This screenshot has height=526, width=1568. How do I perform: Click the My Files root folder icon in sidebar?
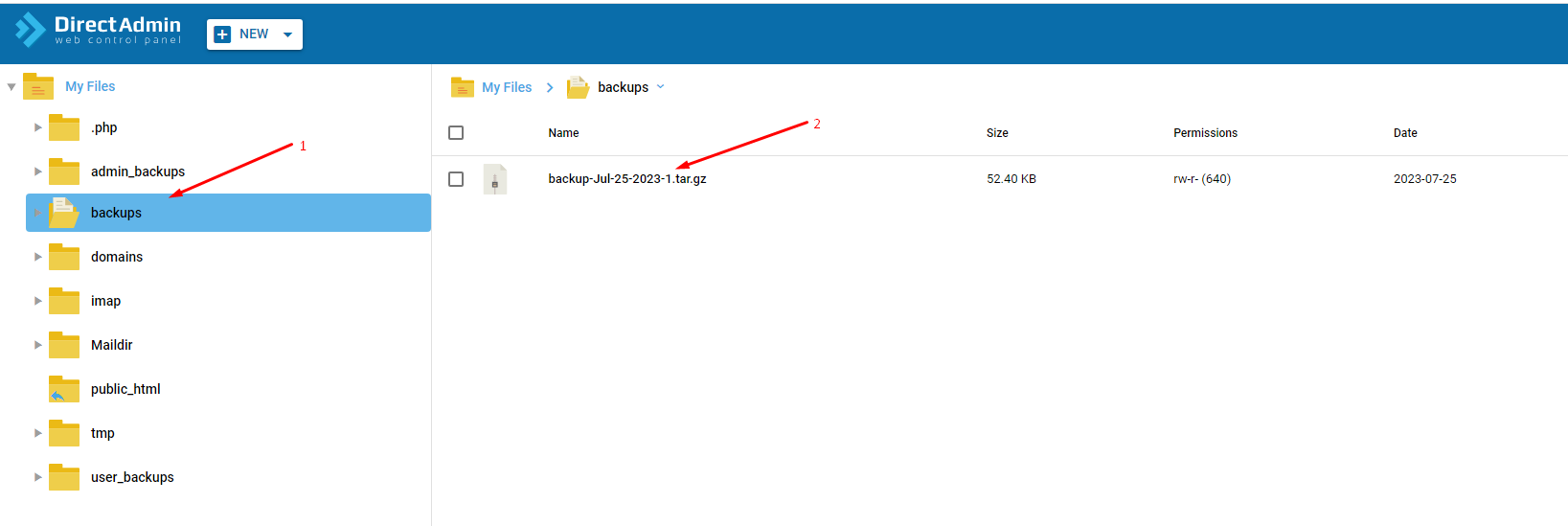[38, 86]
